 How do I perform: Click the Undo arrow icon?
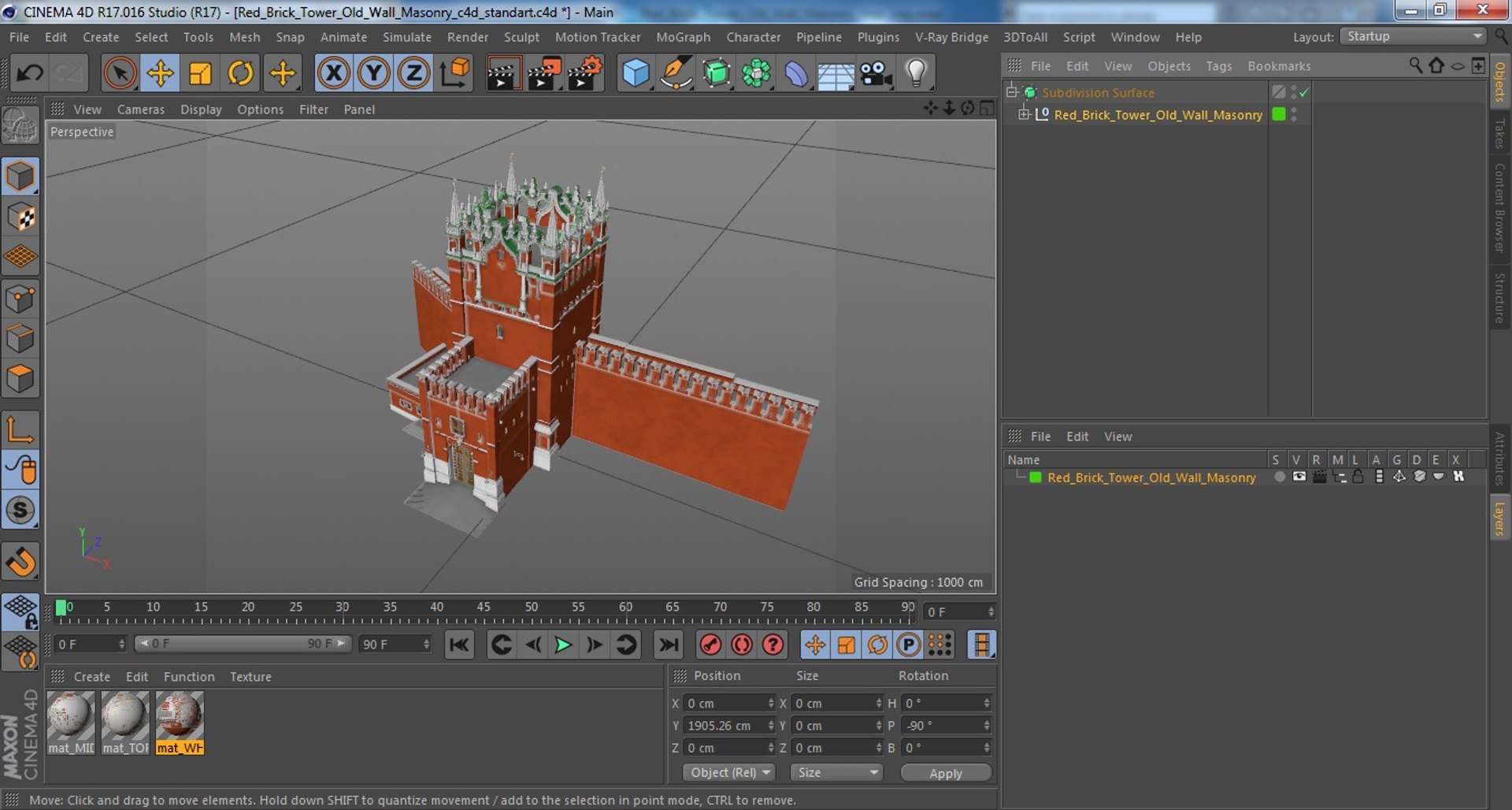[x=30, y=73]
